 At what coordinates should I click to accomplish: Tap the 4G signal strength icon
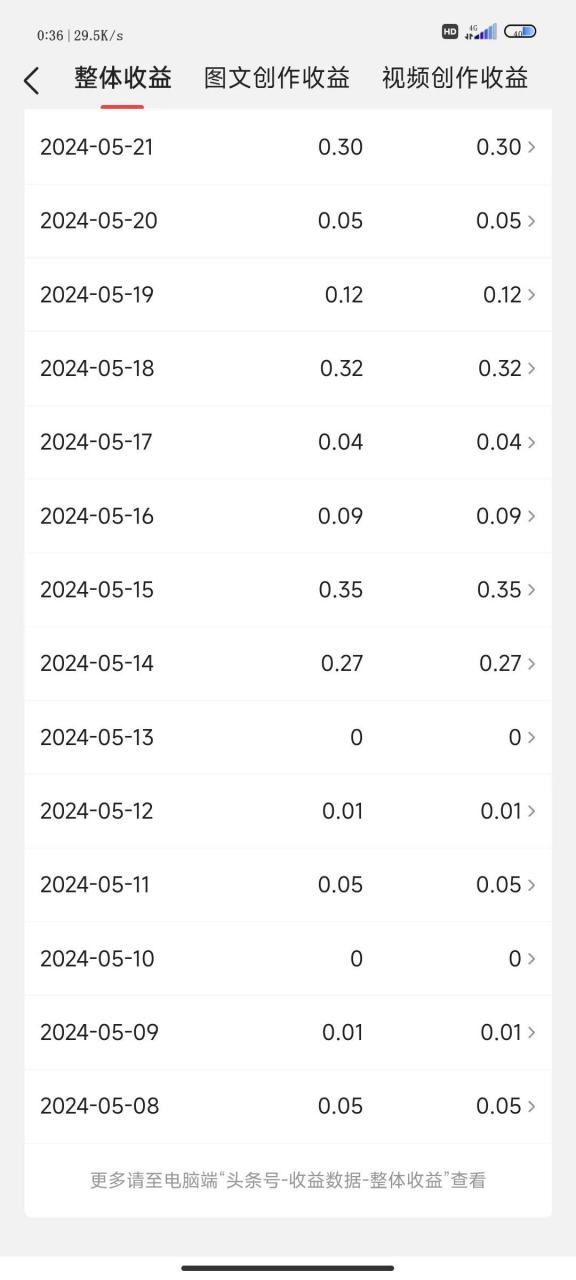click(x=481, y=31)
